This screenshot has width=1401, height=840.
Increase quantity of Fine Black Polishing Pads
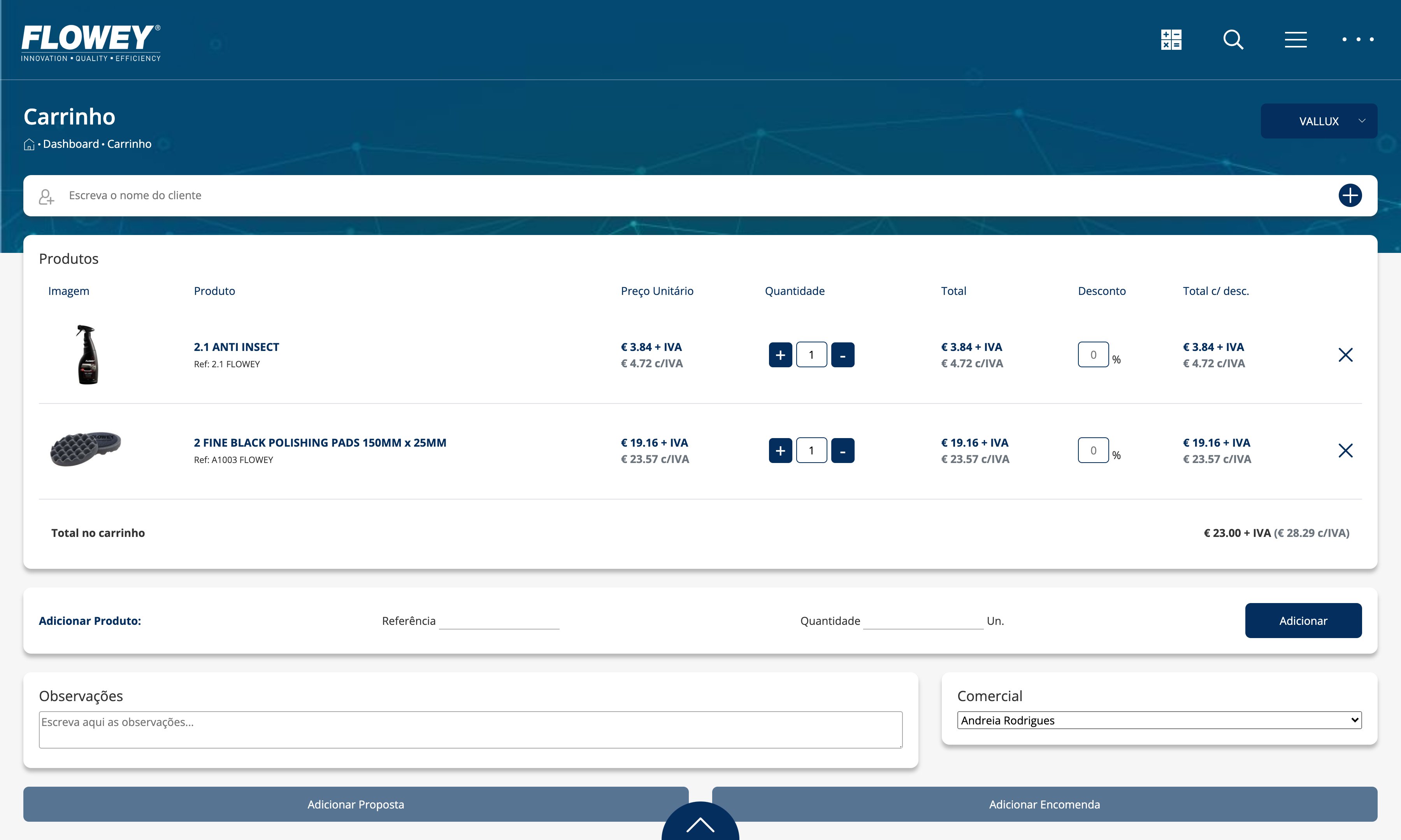coord(780,451)
